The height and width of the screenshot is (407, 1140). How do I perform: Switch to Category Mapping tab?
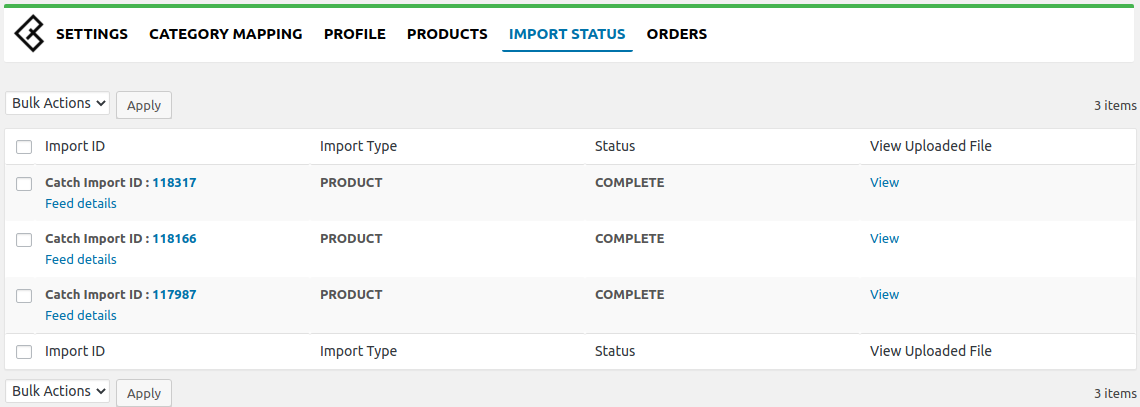click(x=225, y=34)
